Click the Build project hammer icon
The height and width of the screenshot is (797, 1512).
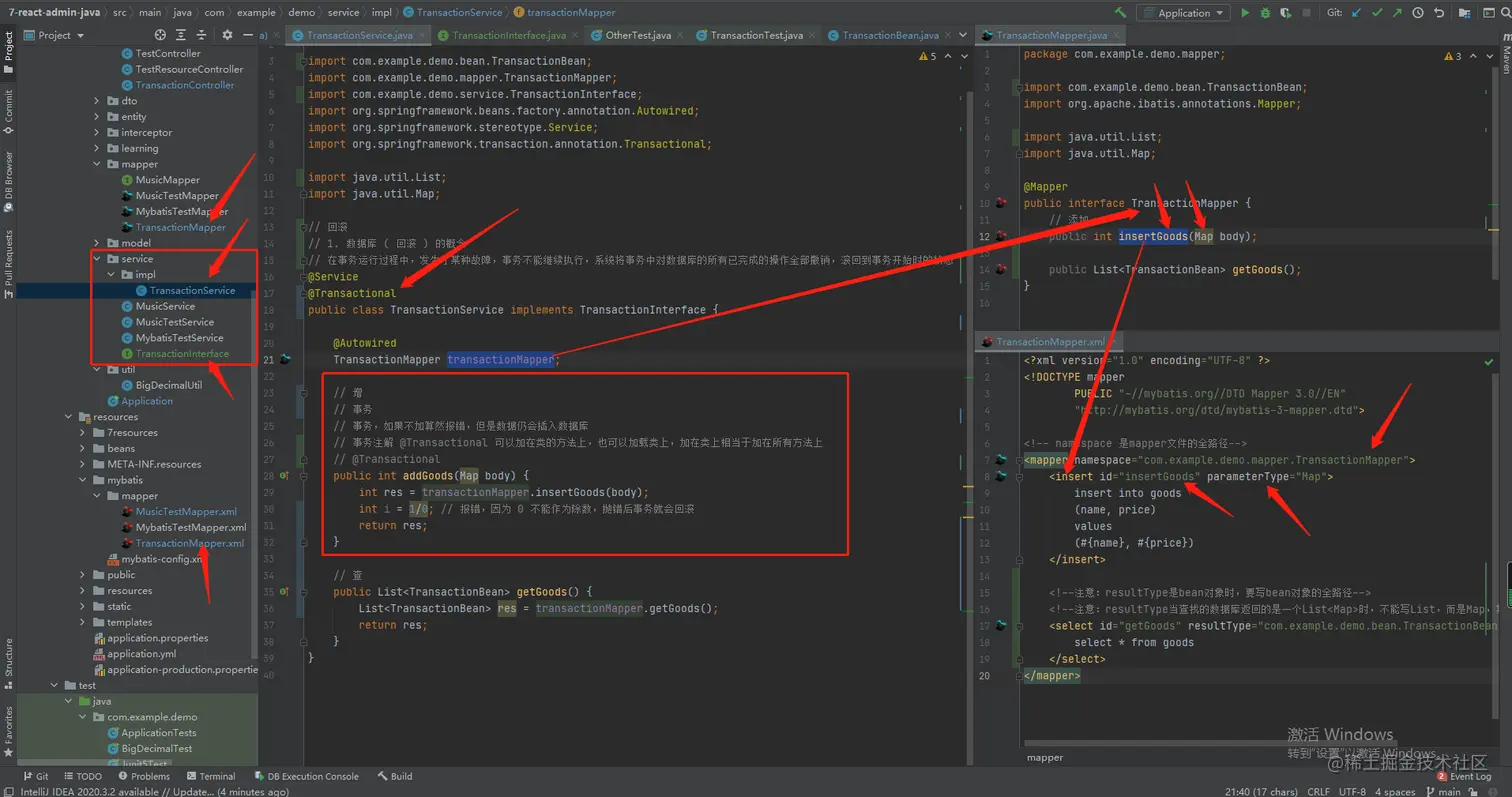pos(1121,13)
